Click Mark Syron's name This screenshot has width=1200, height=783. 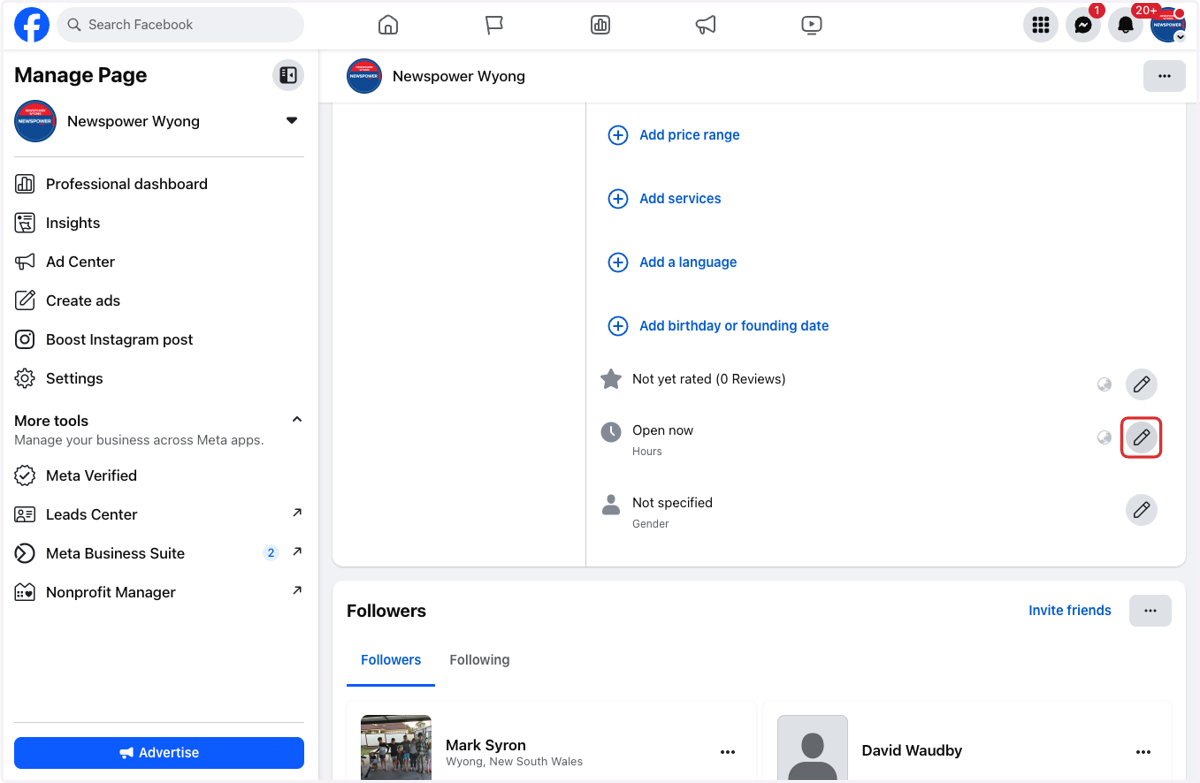(x=486, y=745)
